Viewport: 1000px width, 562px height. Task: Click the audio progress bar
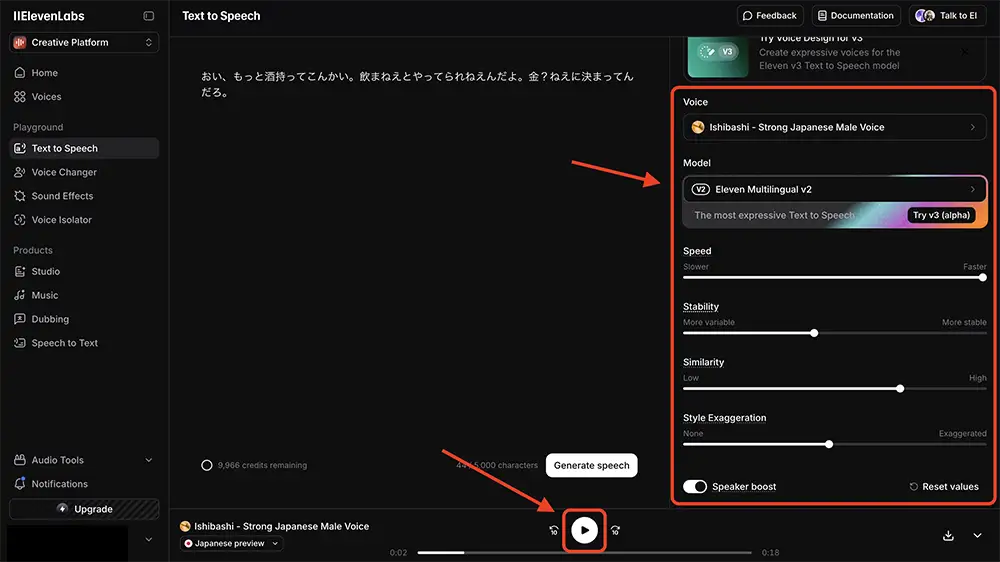pyautogui.click(x=584, y=552)
